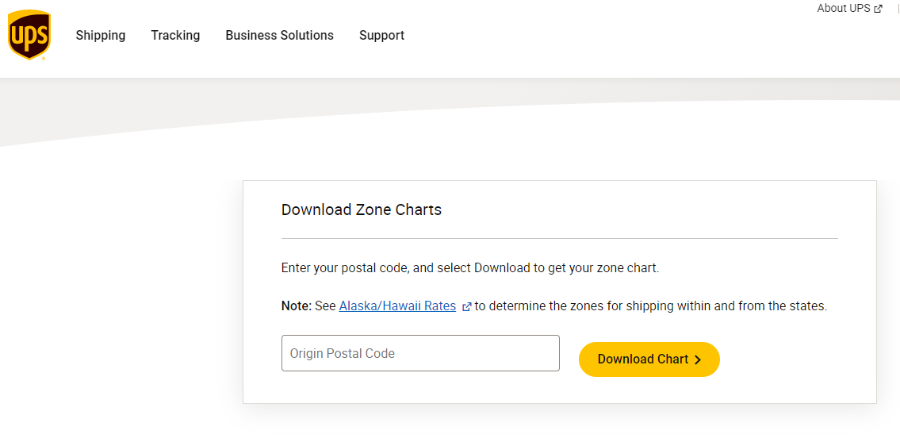The image size is (900, 442).
Task: Click the bold Note: label
Action: [x=296, y=306]
